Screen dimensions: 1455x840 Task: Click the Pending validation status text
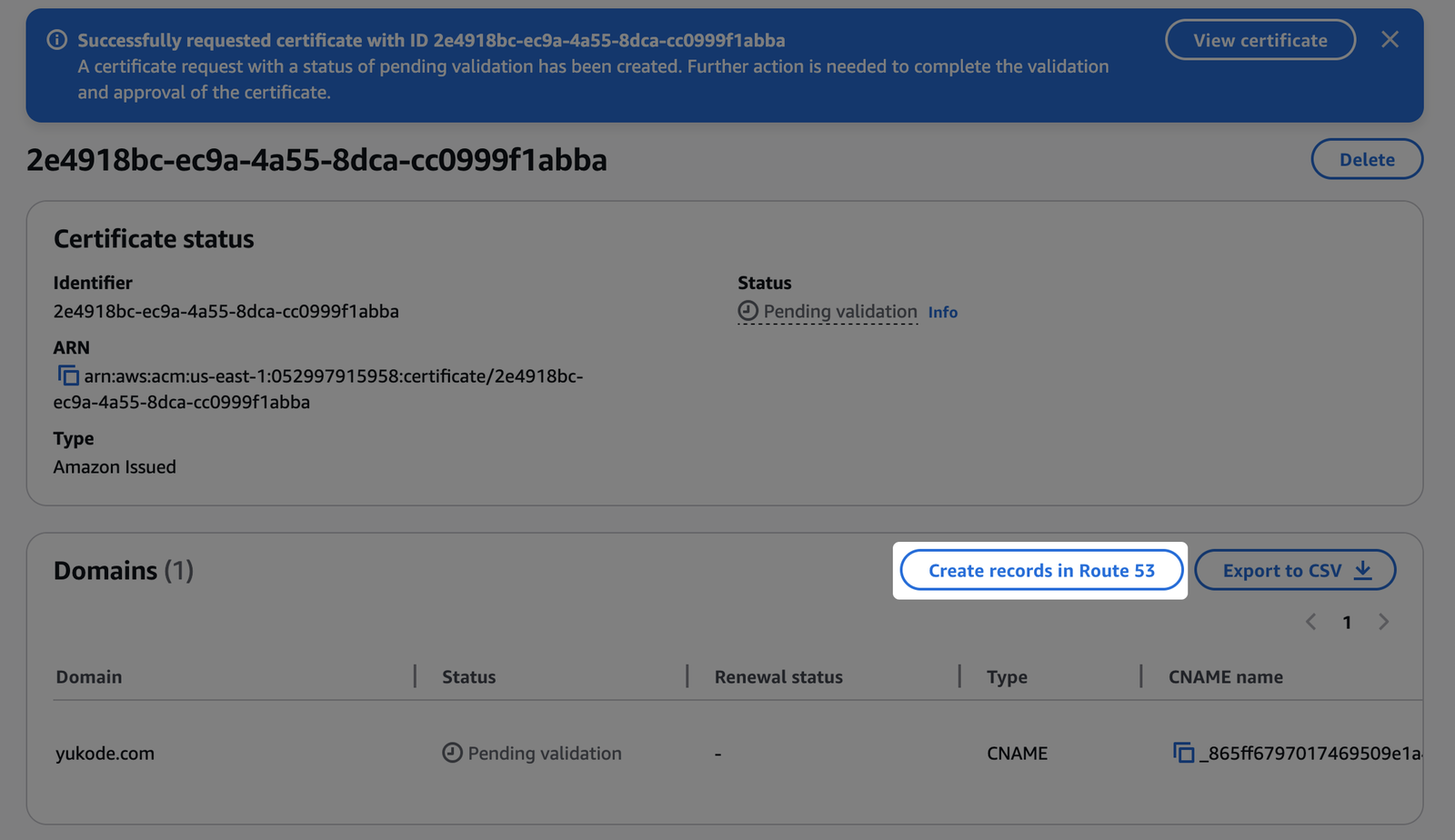click(x=840, y=311)
